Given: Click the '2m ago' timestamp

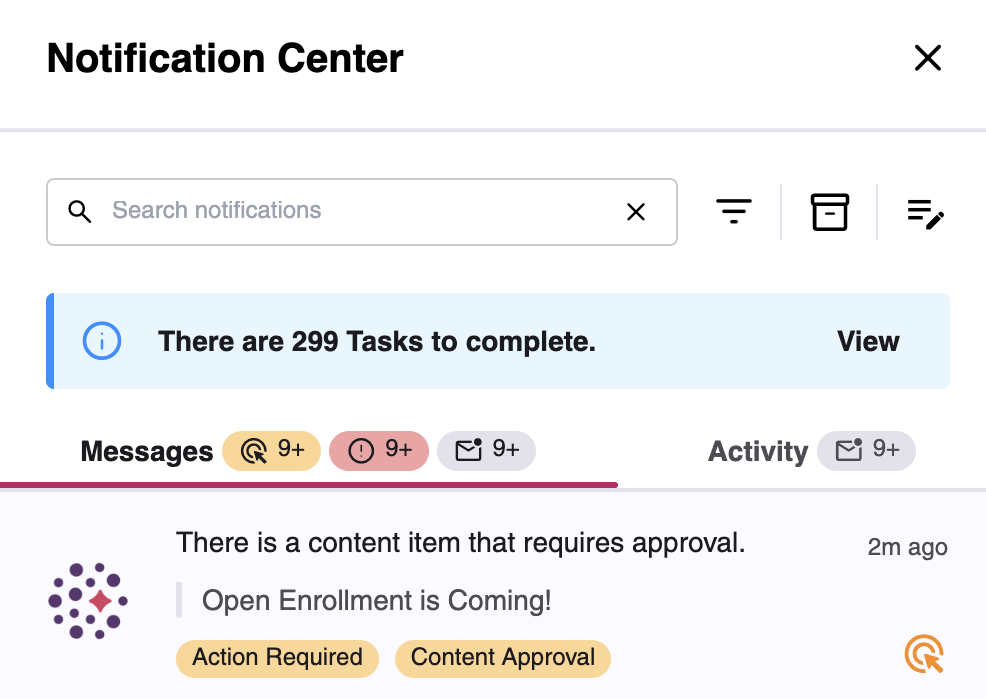Looking at the screenshot, I should tap(907, 547).
